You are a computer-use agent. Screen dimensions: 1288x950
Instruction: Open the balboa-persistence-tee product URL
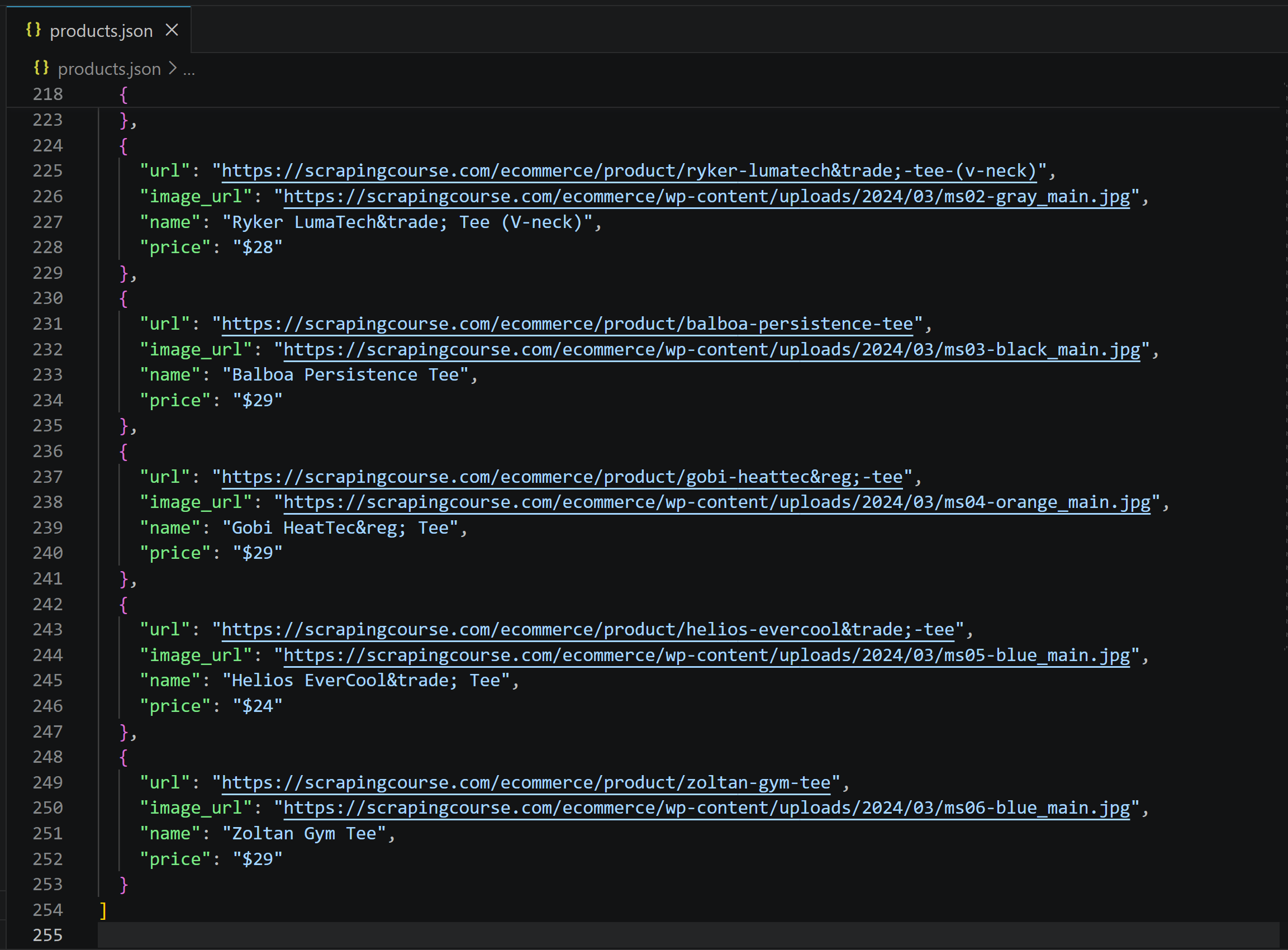pyautogui.click(x=568, y=324)
